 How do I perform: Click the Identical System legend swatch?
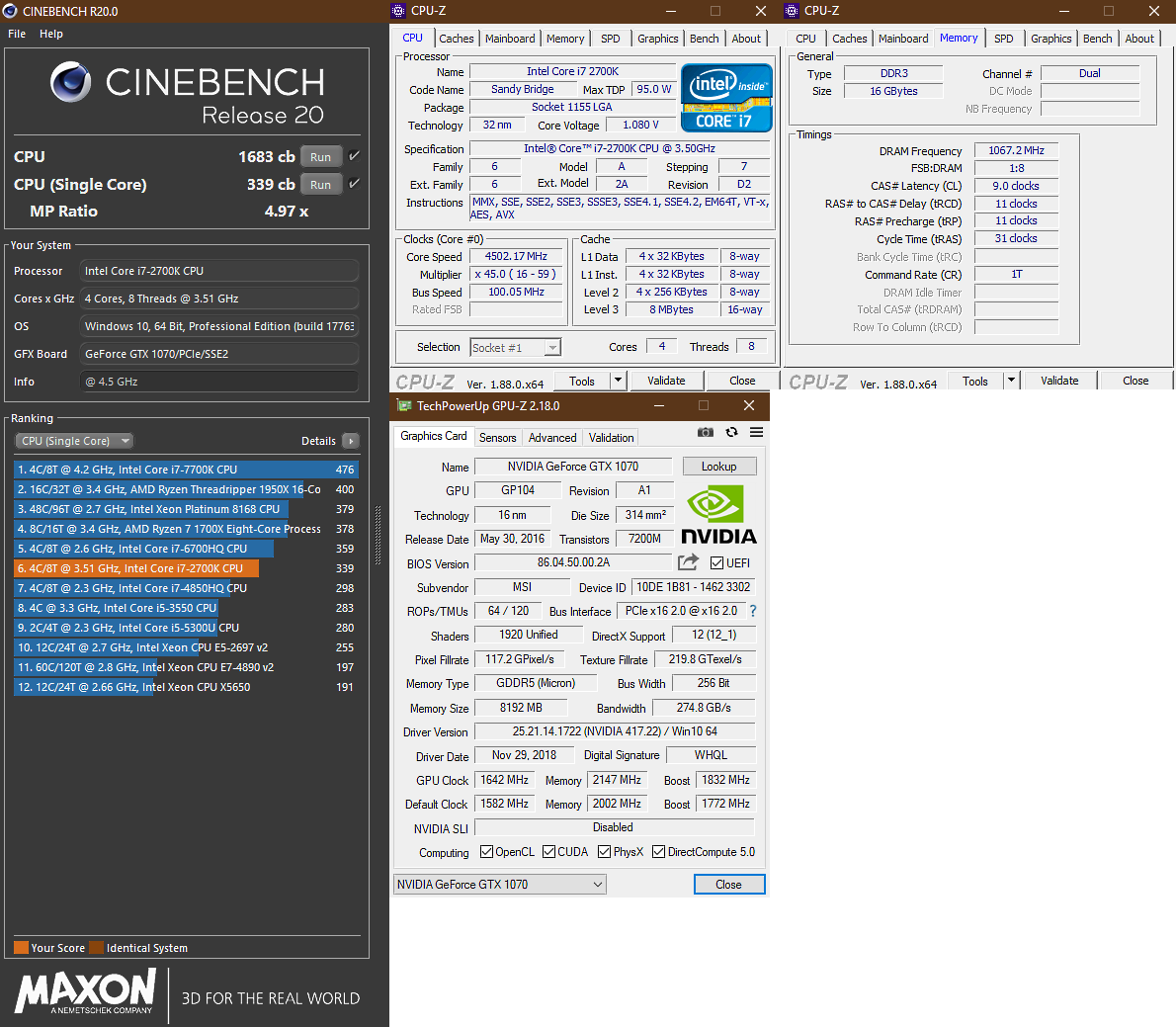point(96,948)
